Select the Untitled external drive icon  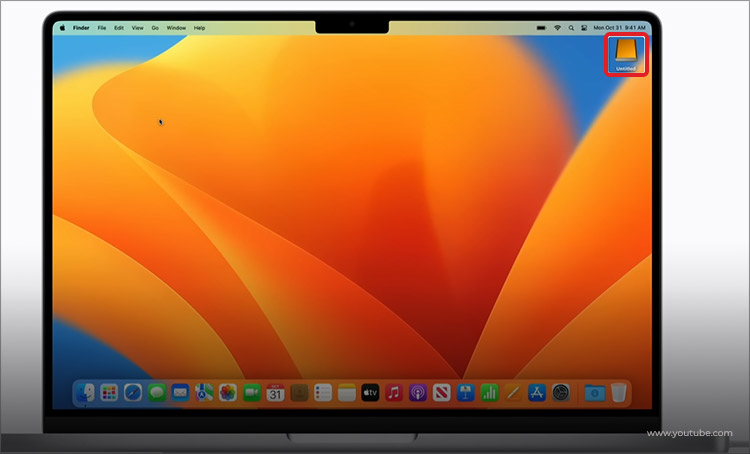[626, 54]
